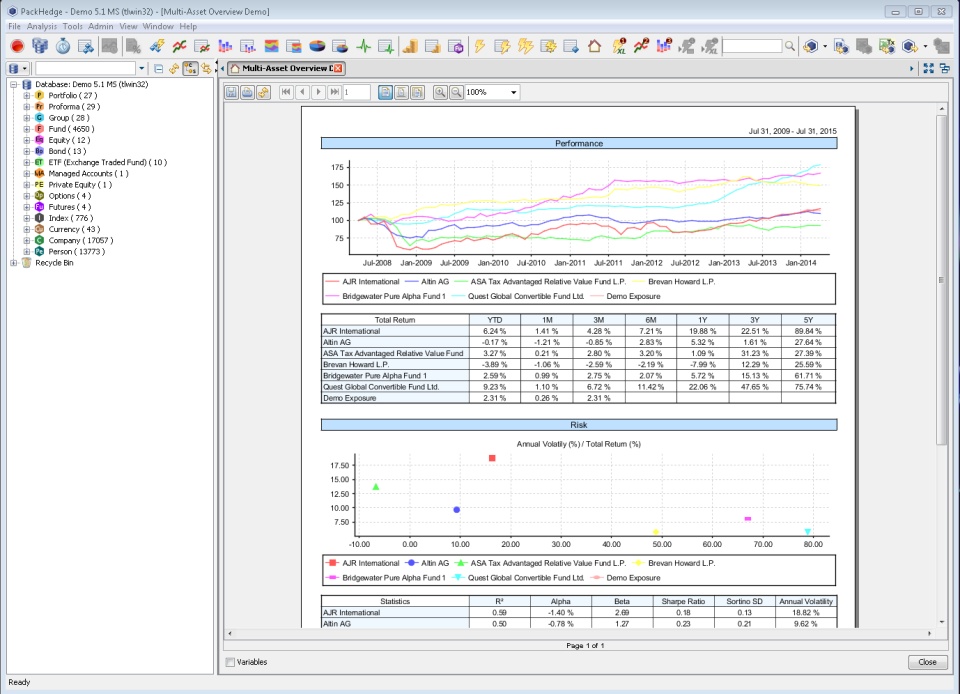This screenshot has height=694, width=960.
Task: Click the full-screen arrows icon at right
Action: coord(929,69)
